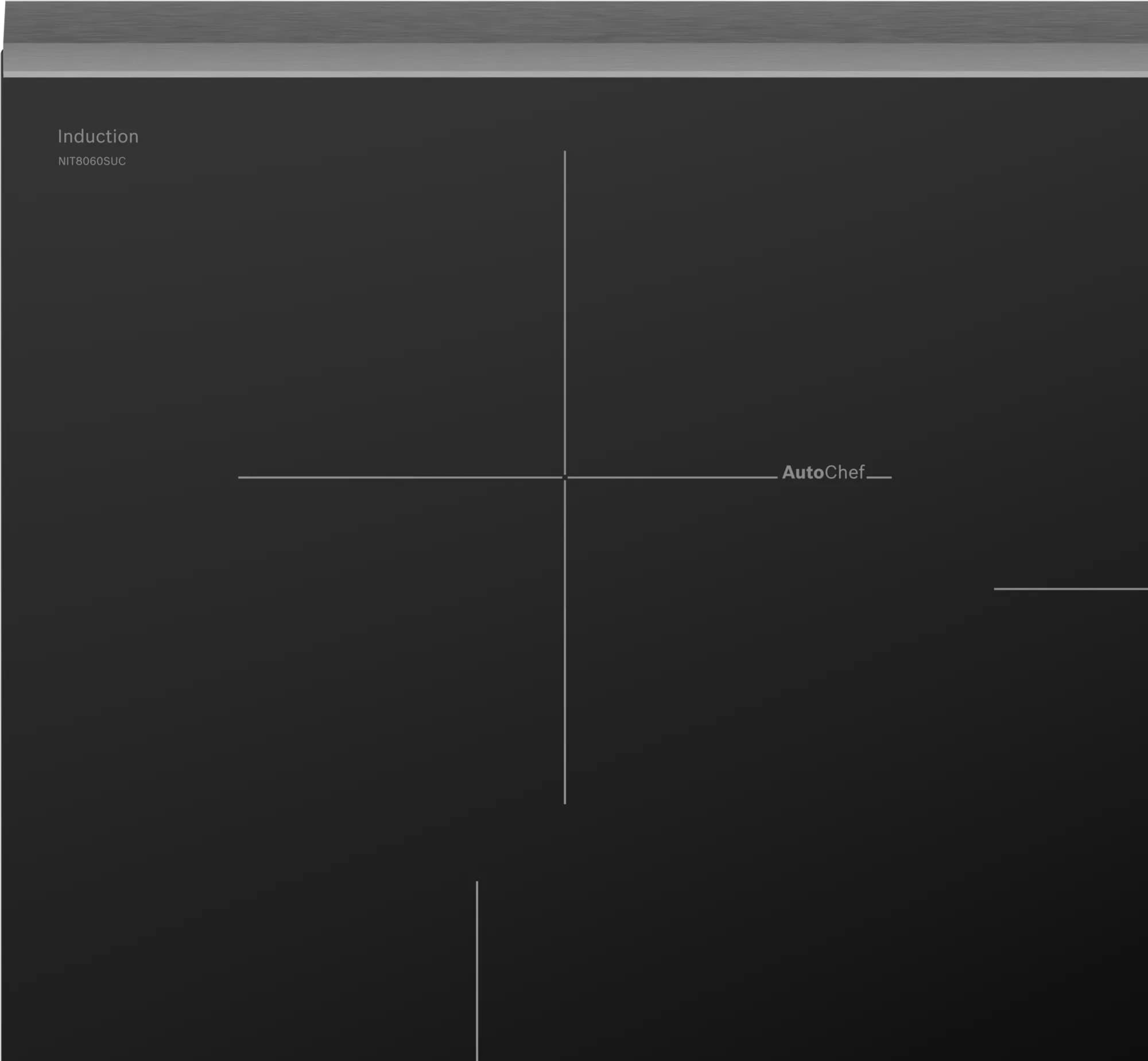Tap the lower vertical crosshair line
The image size is (1148, 1061).
pyautogui.click(x=564, y=643)
